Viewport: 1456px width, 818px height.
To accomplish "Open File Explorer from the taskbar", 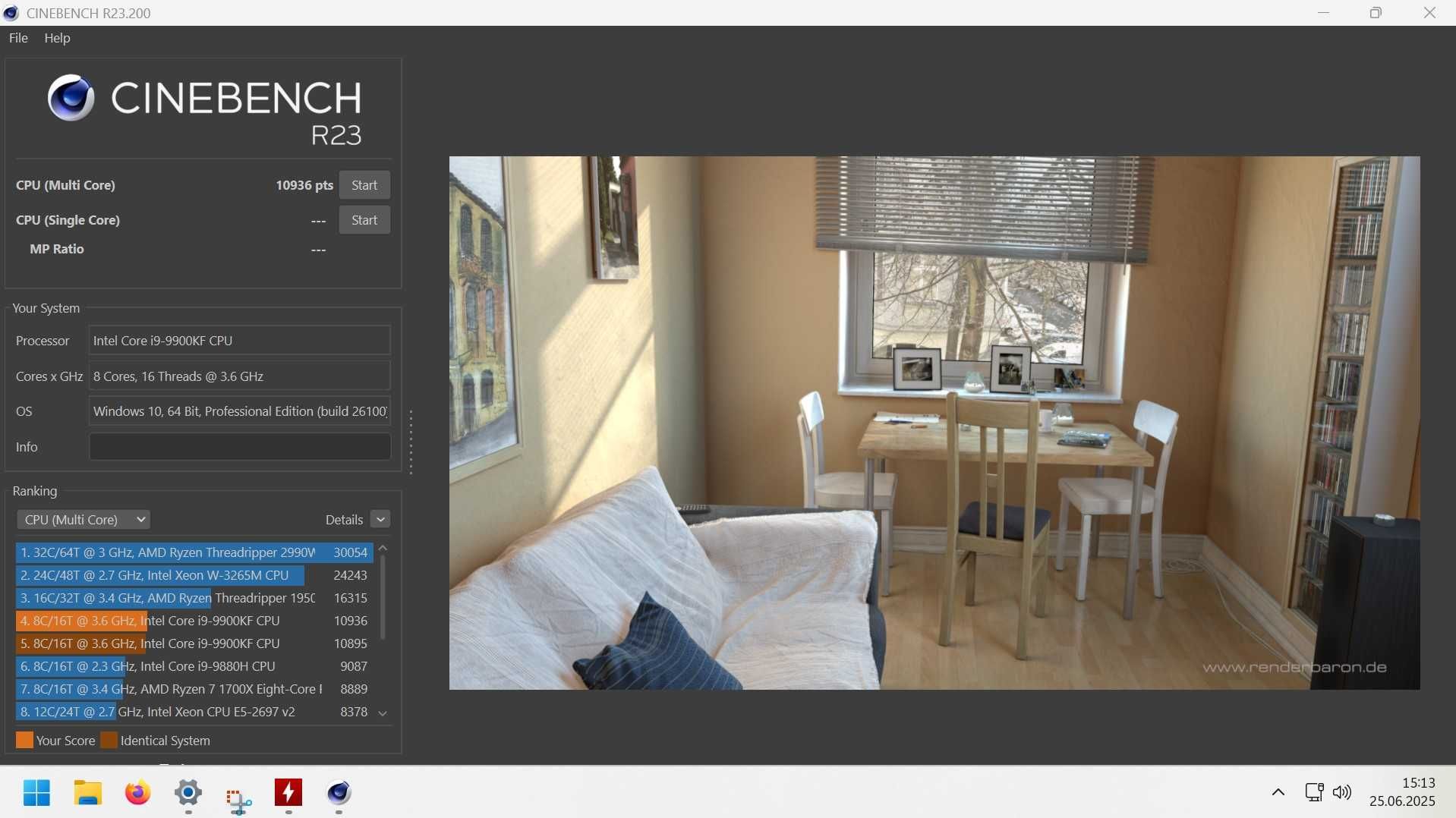I will click(x=88, y=793).
